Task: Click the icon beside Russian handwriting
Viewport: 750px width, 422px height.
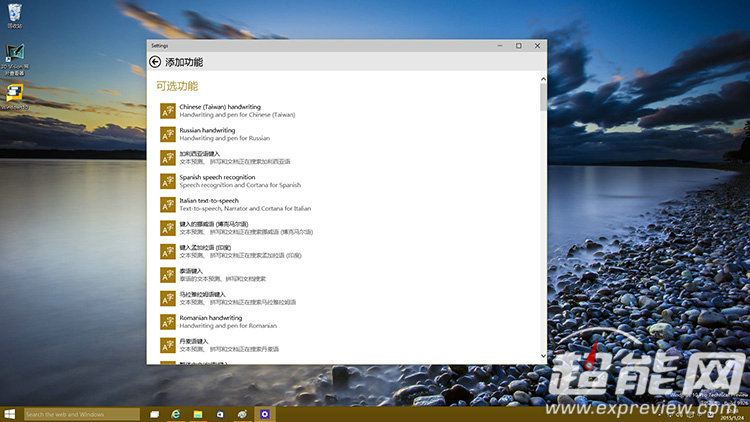Action: (168, 134)
